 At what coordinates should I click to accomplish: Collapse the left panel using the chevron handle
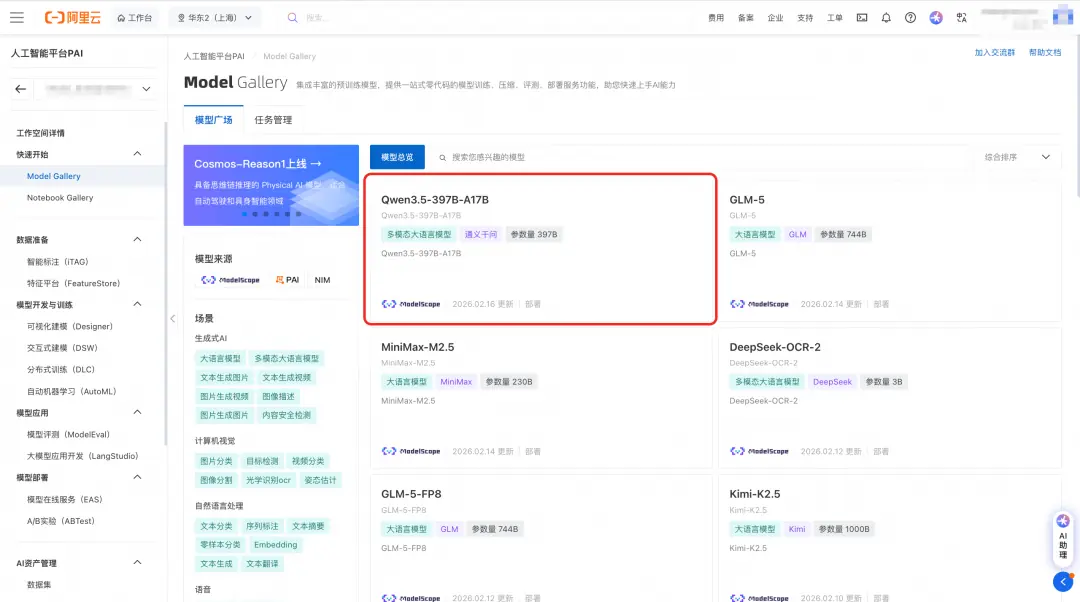171,319
